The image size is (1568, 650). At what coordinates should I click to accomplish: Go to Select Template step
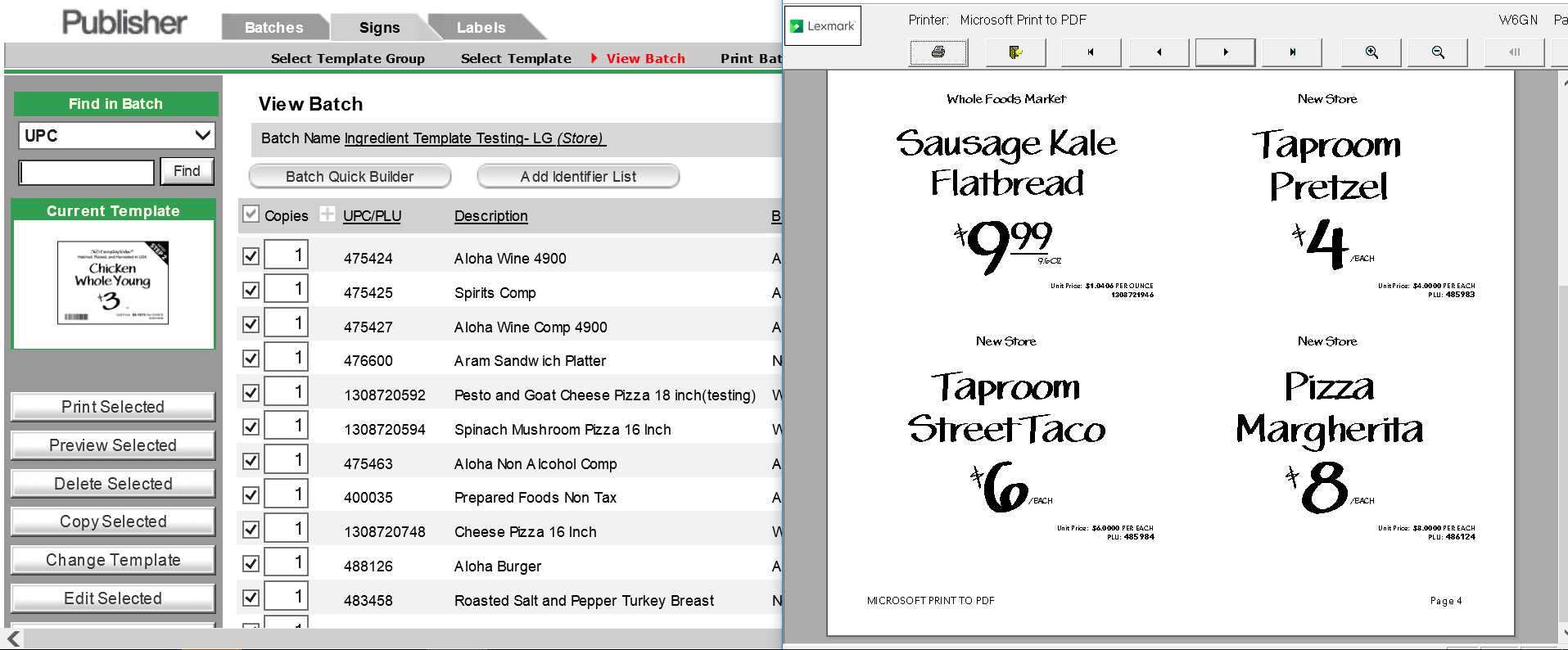[x=516, y=58]
